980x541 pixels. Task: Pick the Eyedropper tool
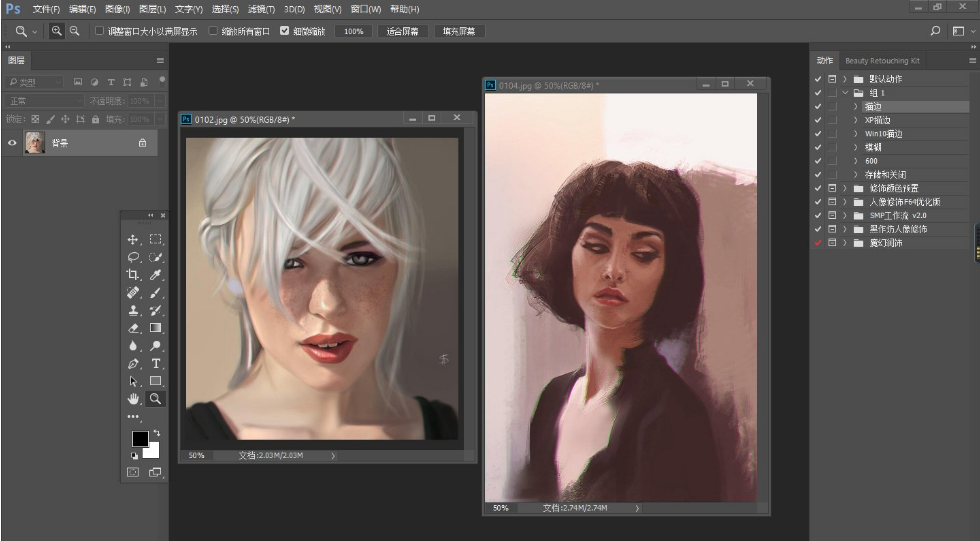pyautogui.click(x=156, y=275)
